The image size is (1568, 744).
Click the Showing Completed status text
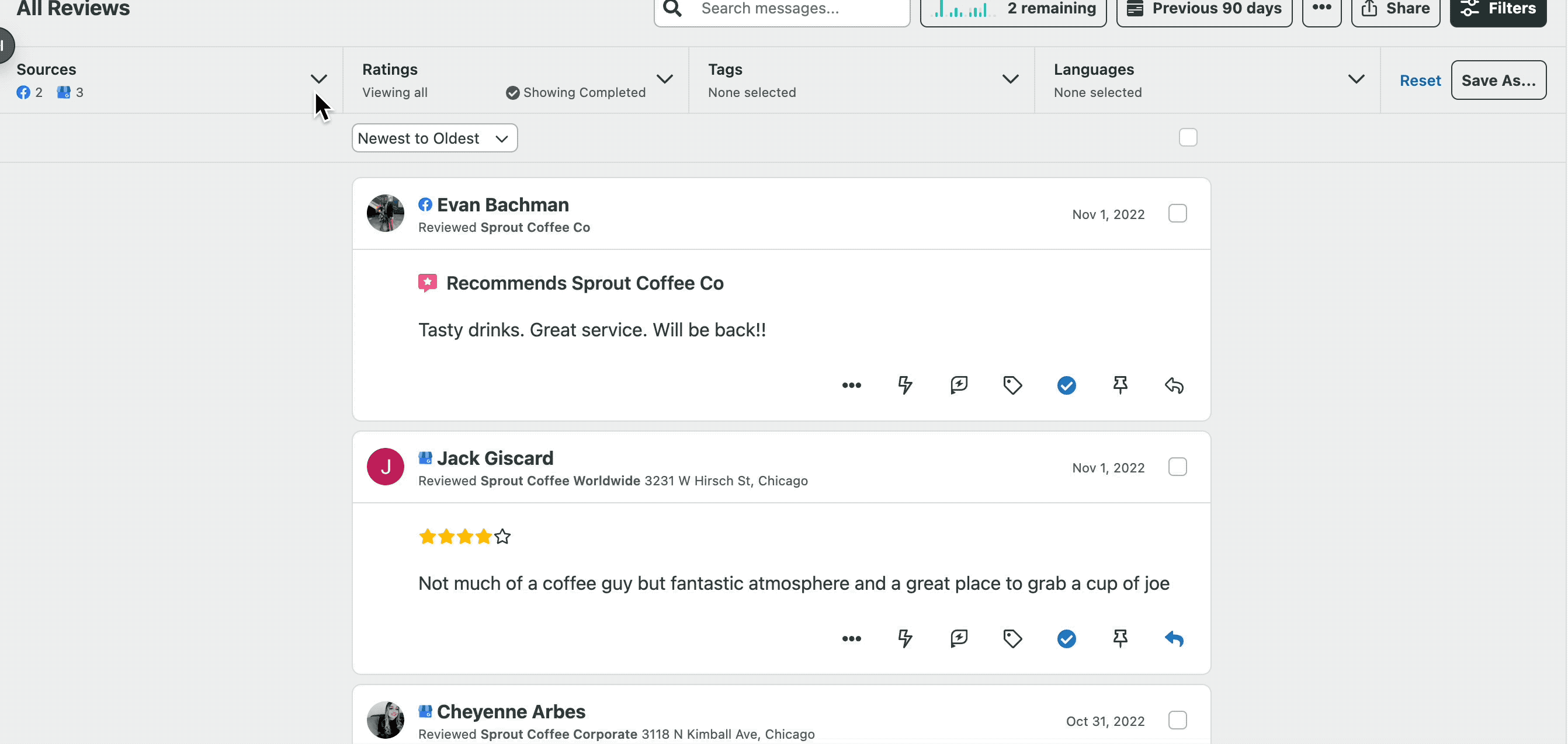point(584,92)
